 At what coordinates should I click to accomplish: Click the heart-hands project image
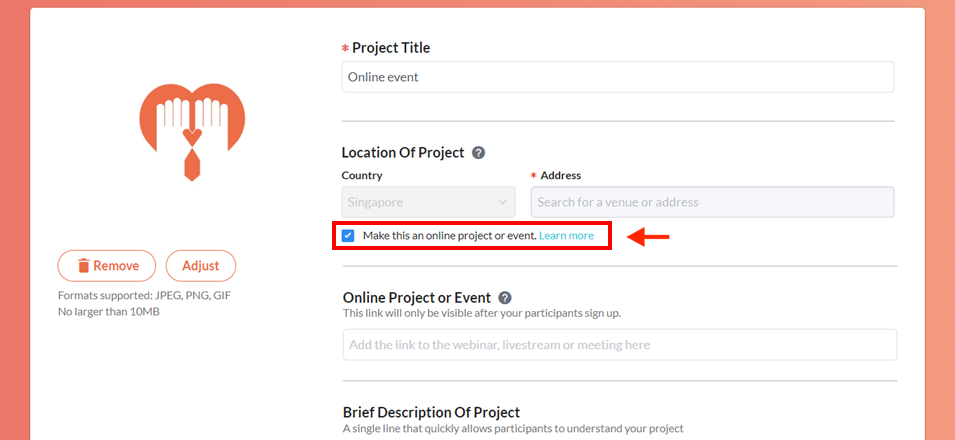tap(192, 130)
